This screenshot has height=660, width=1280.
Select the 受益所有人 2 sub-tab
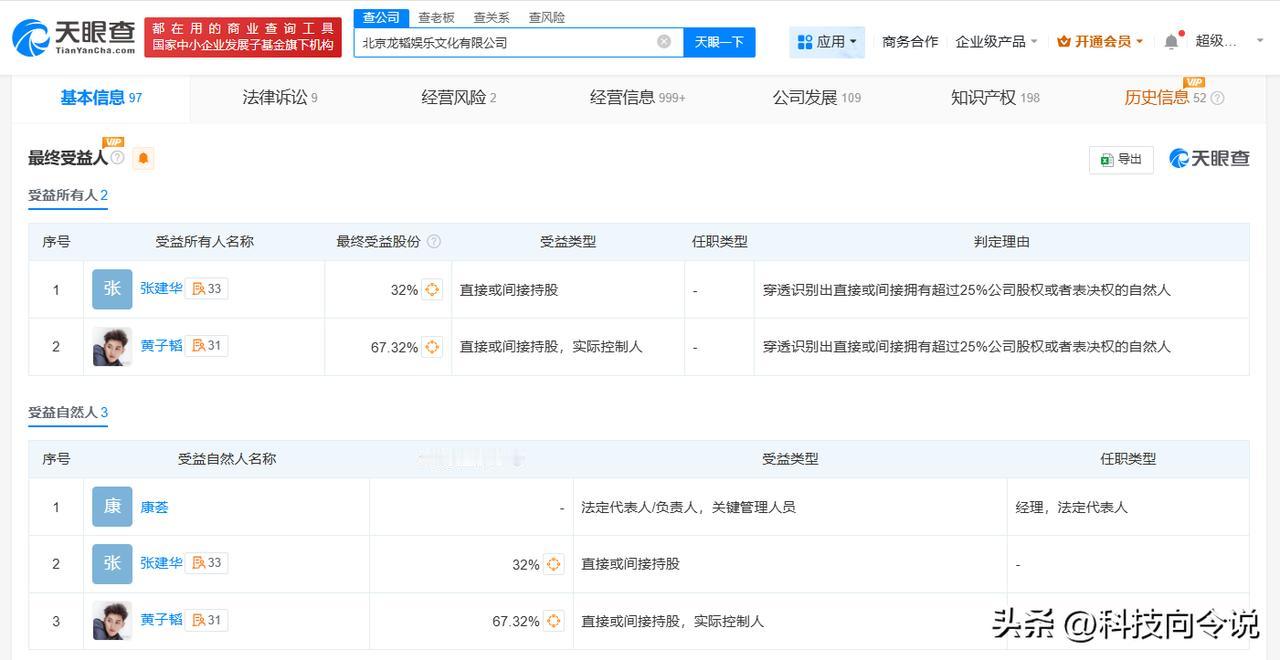pos(68,196)
